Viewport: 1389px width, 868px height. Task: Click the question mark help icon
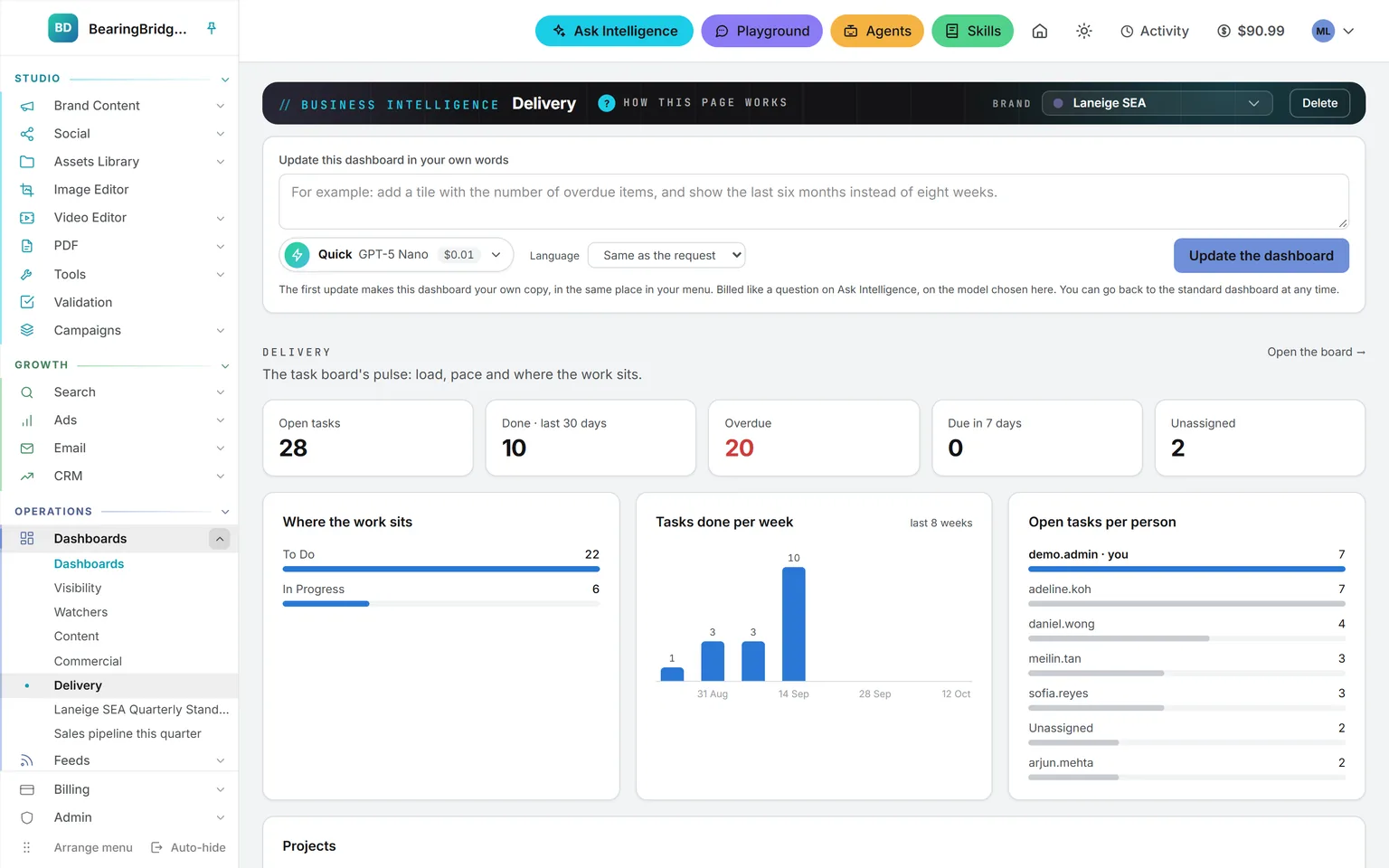click(x=607, y=103)
